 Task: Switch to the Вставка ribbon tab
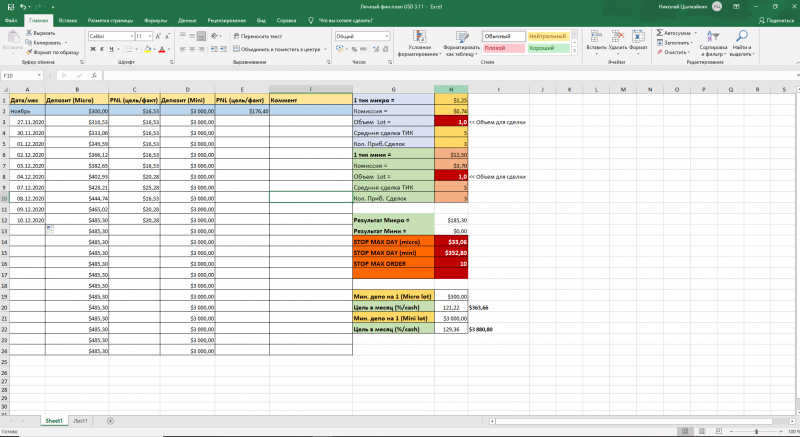point(67,20)
